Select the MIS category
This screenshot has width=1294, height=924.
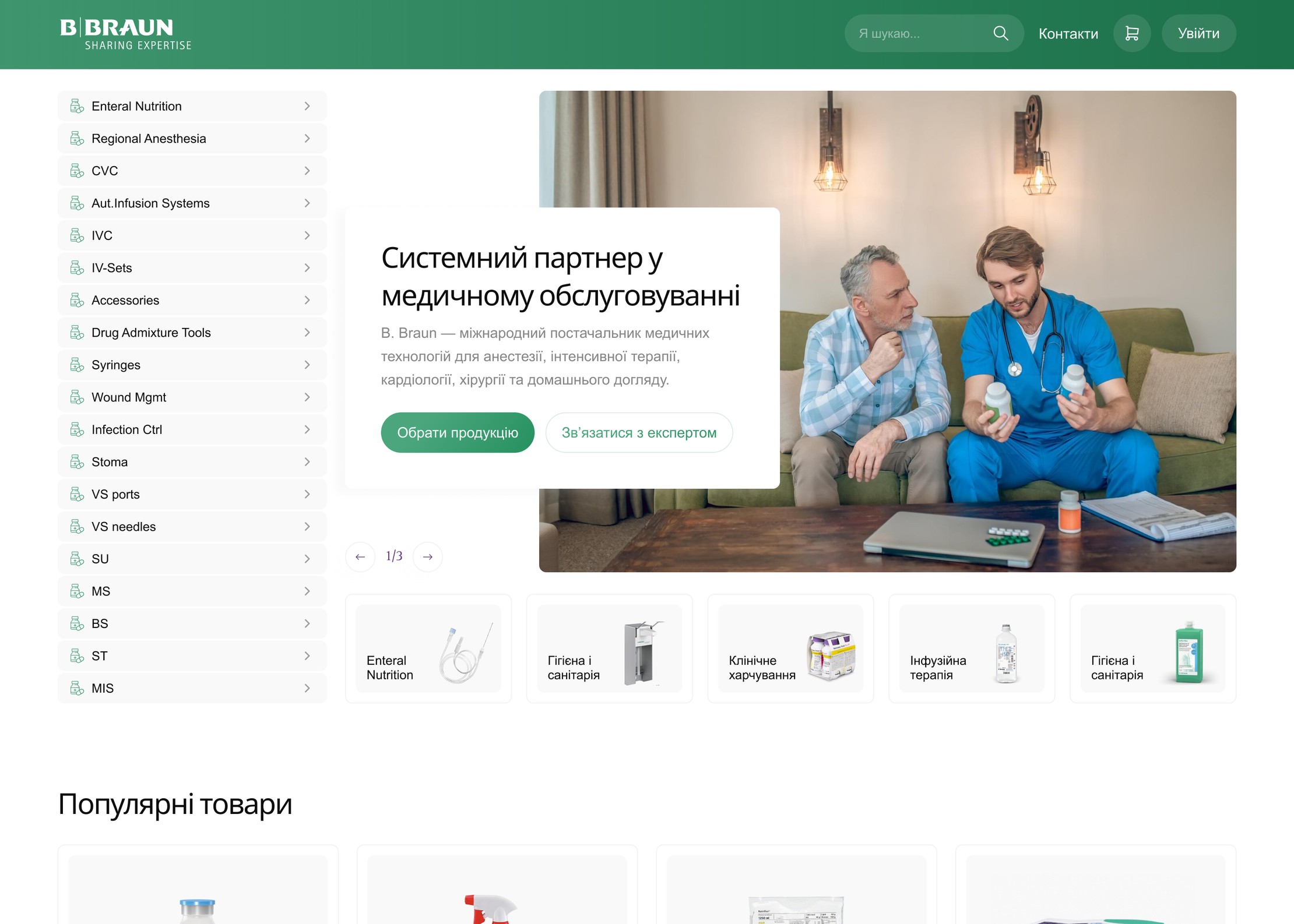point(192,688)
